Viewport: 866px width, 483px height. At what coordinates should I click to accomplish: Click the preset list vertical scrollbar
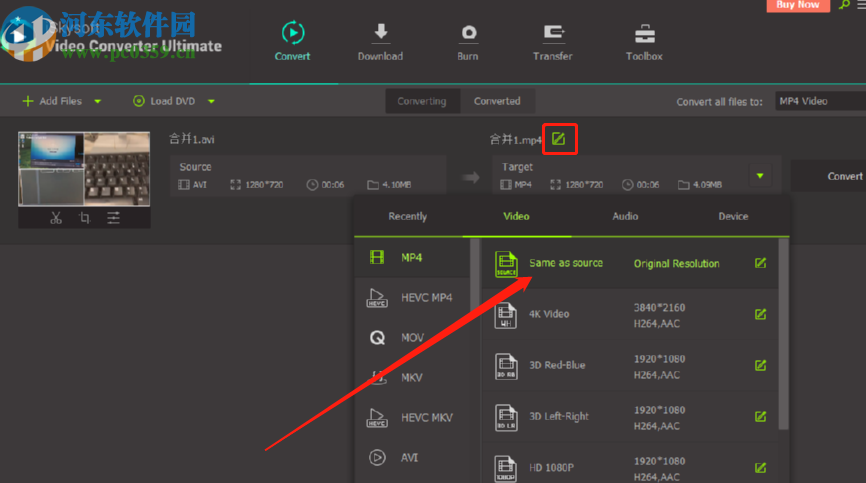tap(784, 334)
